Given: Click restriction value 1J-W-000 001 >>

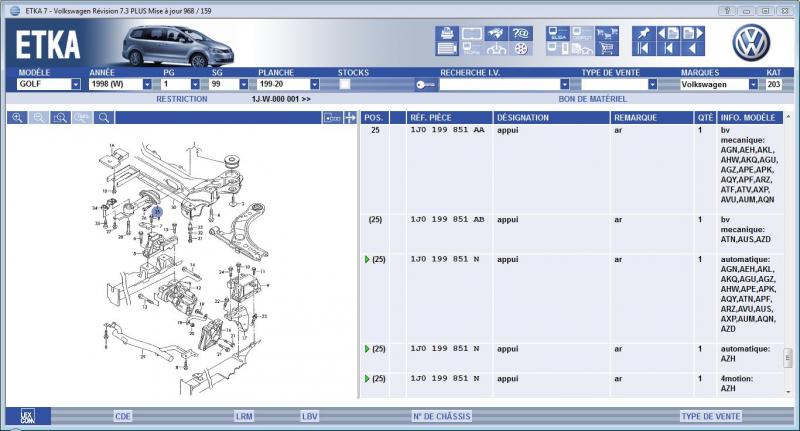Looking at the screenshot, I should [281, 99].
